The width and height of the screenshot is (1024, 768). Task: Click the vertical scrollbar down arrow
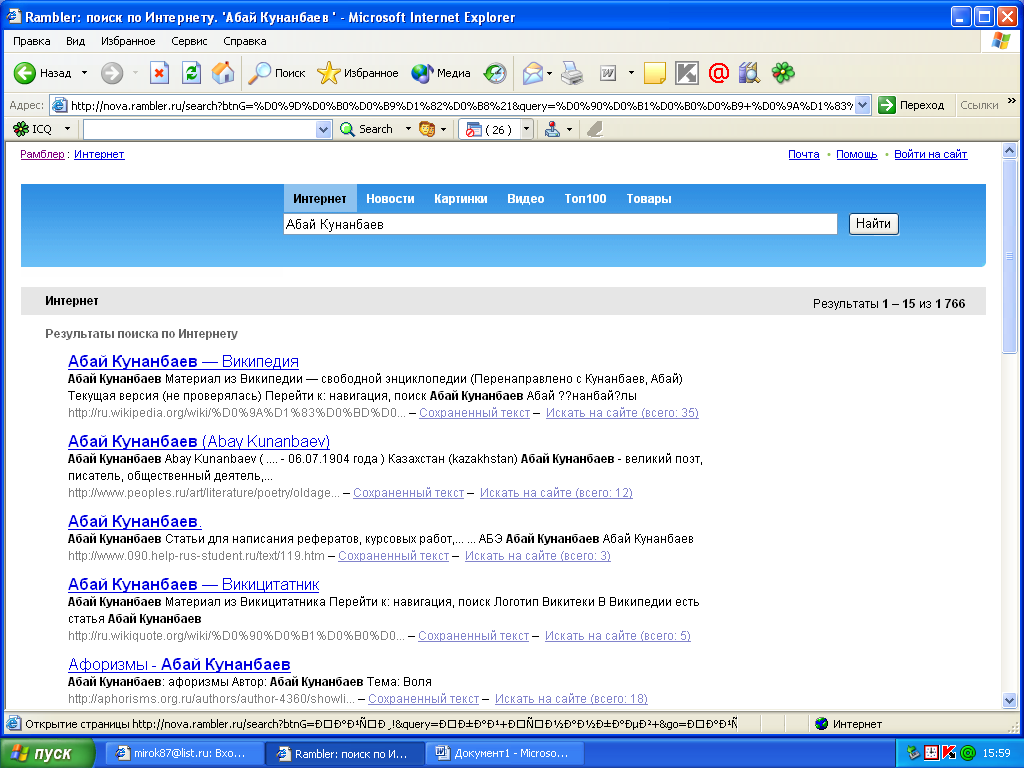tap(1010, 701)
